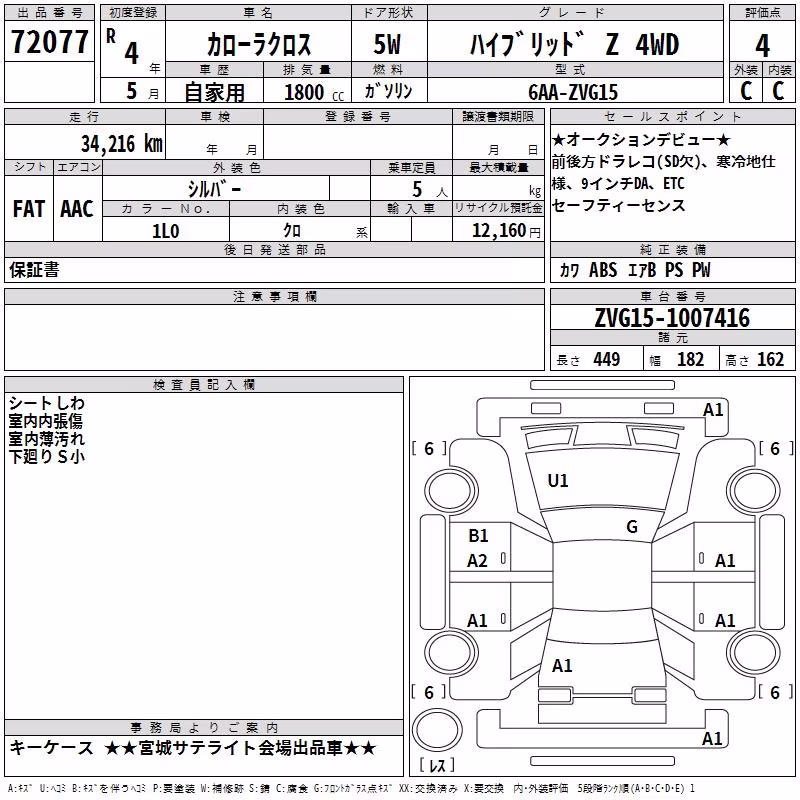Screen dimensions: 800x800
Task: Click the U1 dent mark on the hood
Action: pos(558,481)
